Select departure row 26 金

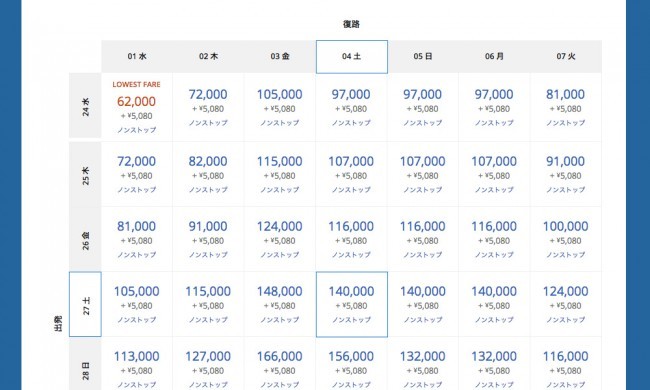(x=85, y=239)
